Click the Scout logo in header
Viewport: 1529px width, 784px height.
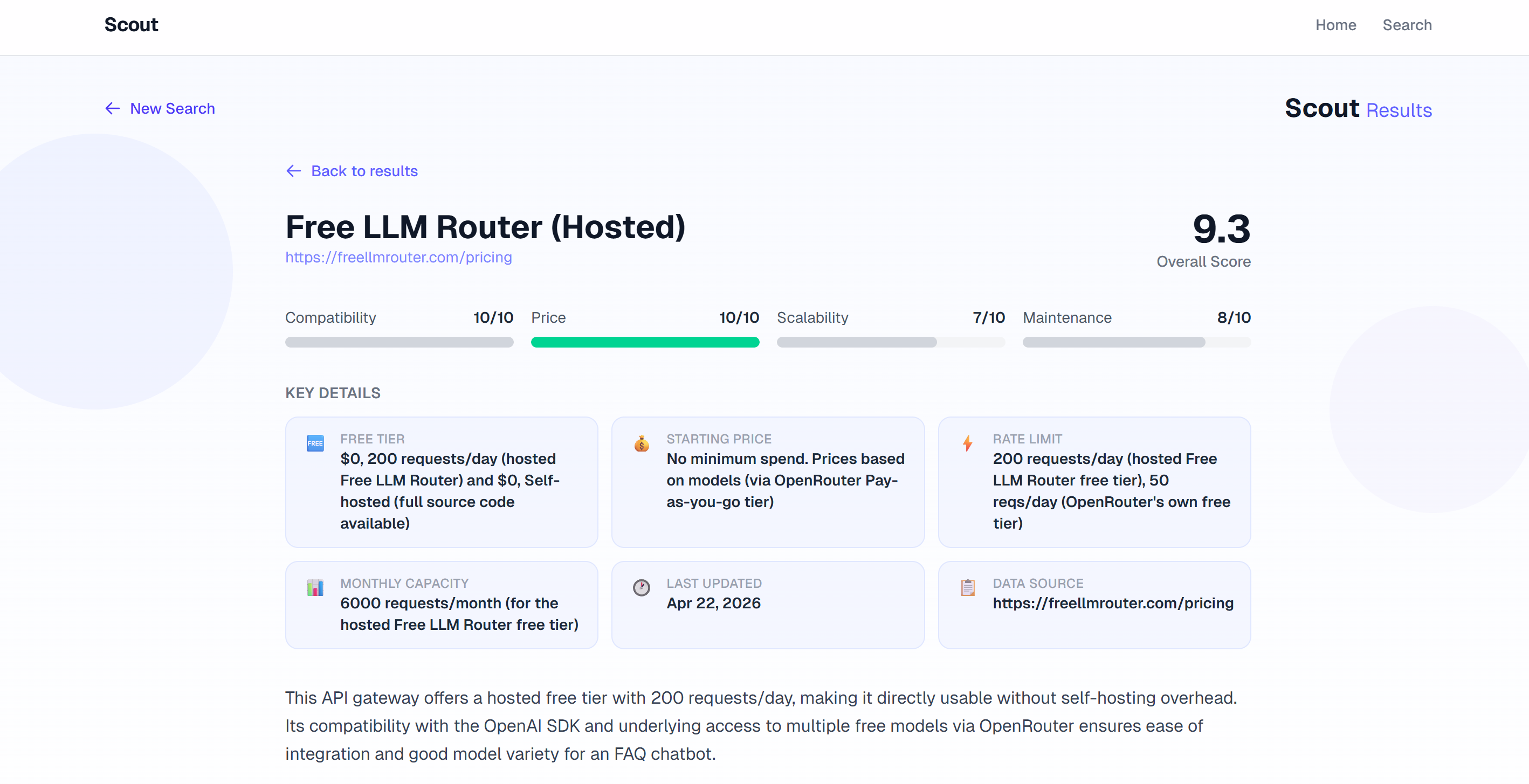tap(131, 25)
